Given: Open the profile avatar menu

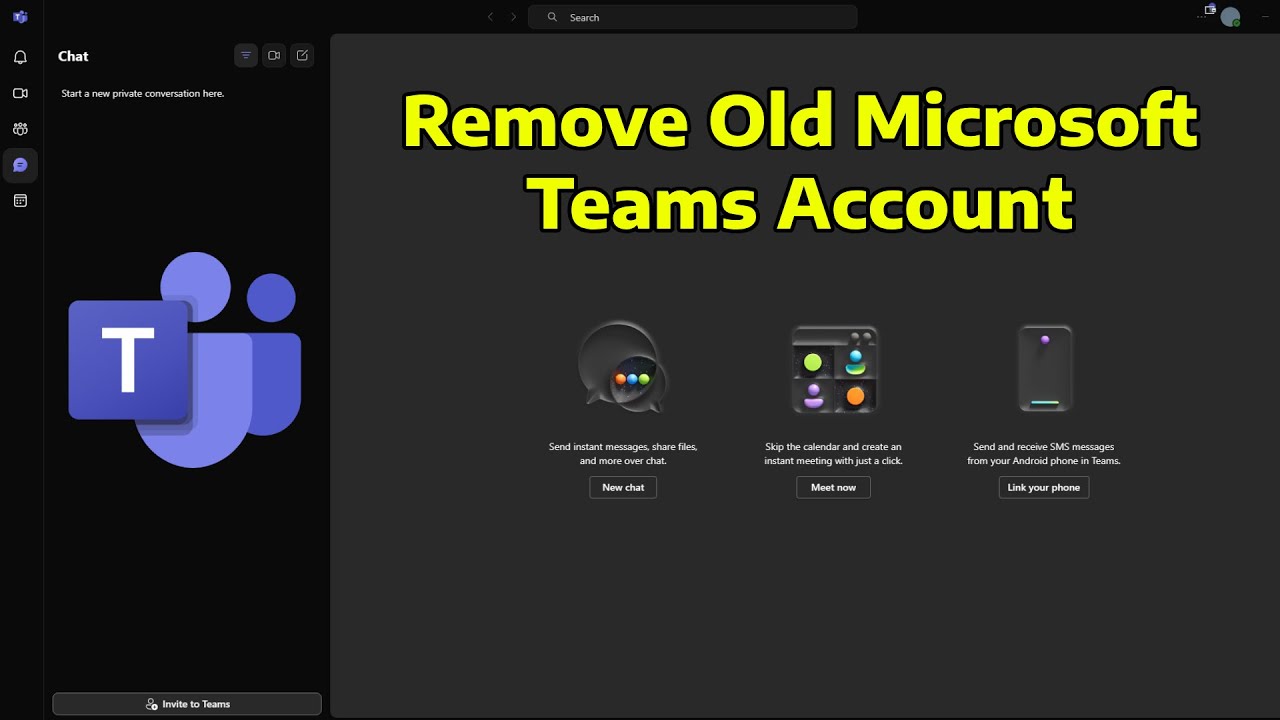Looking at the screenshot, I should 1231,17.
